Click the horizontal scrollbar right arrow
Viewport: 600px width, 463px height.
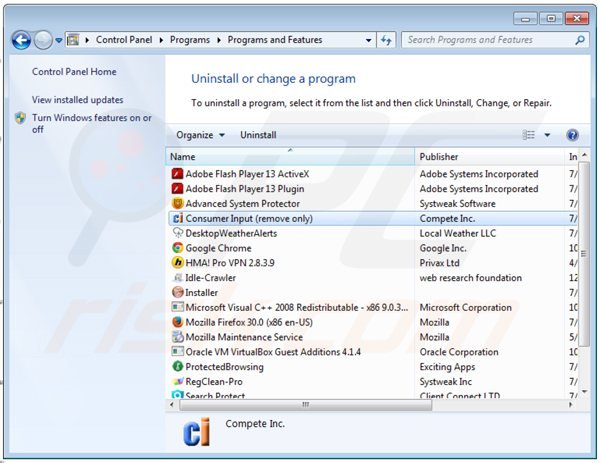pos(570,404)
